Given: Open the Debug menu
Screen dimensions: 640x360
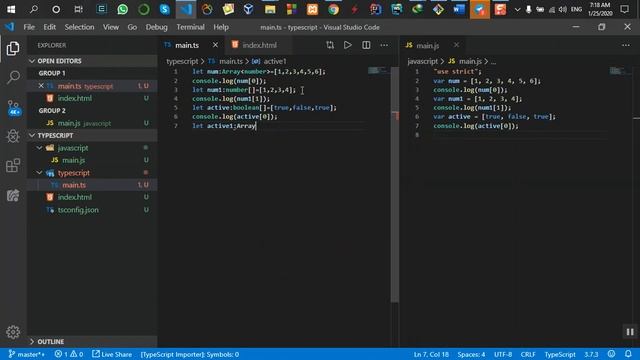Looking at the screenshot, I should coord(156,27).
